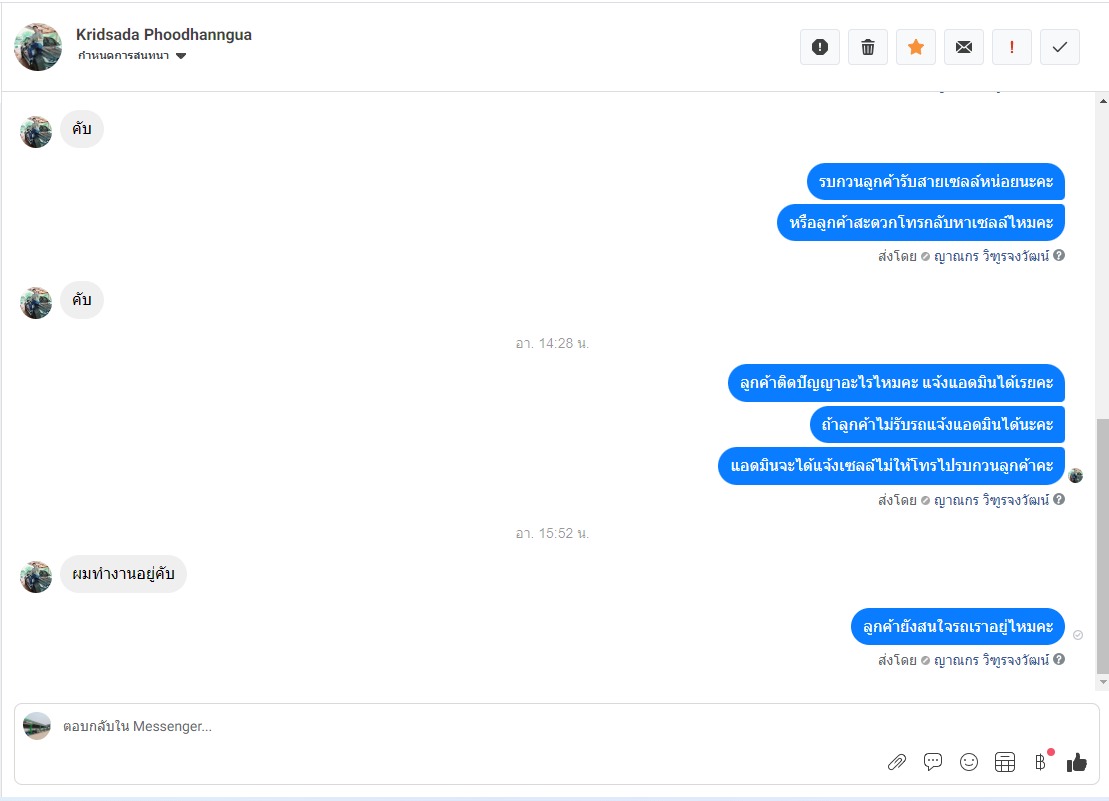The width and height of the screenshot is (1109, 801).
Task: Click the header profile picture of Kridsada
Action: (x=38, y=47)
